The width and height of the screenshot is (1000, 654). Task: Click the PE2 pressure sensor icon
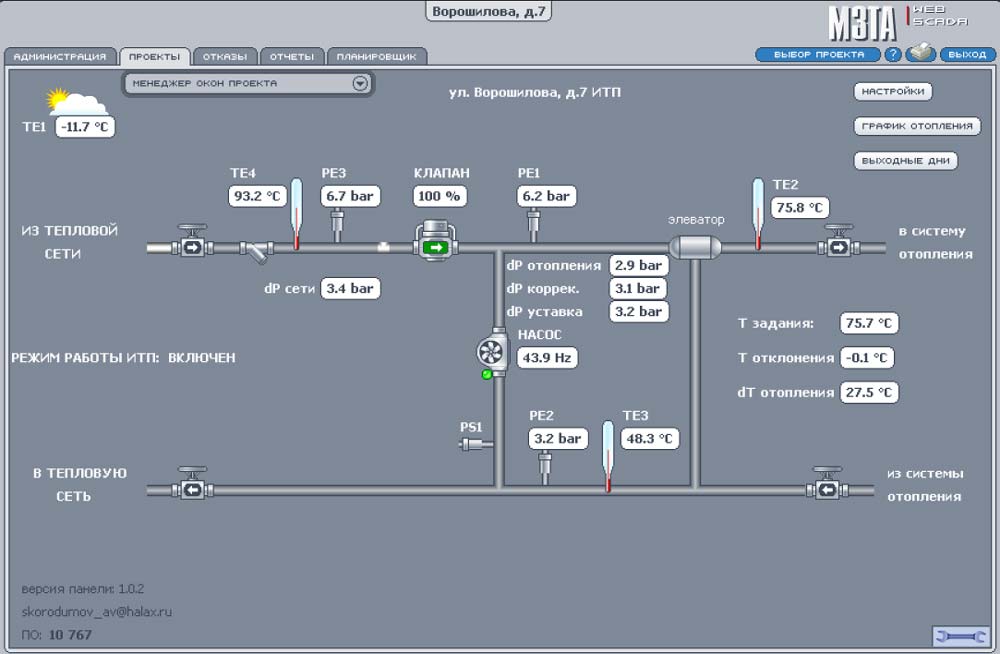tap(545, 468)
